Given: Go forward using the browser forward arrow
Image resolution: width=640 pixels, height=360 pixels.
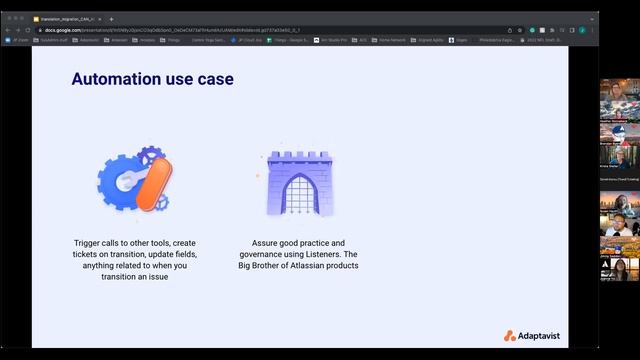Looking at the screenshot, I should click(18, 30).
